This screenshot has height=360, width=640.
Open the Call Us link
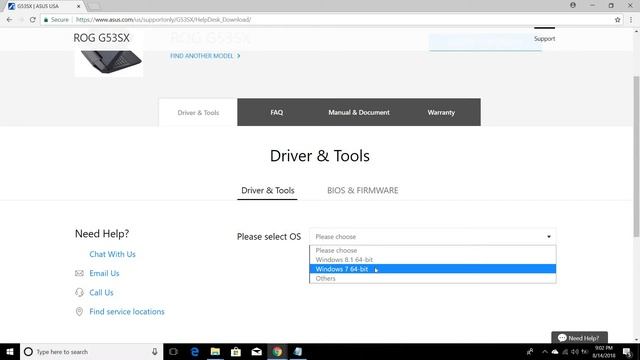(x=101, y=293)
